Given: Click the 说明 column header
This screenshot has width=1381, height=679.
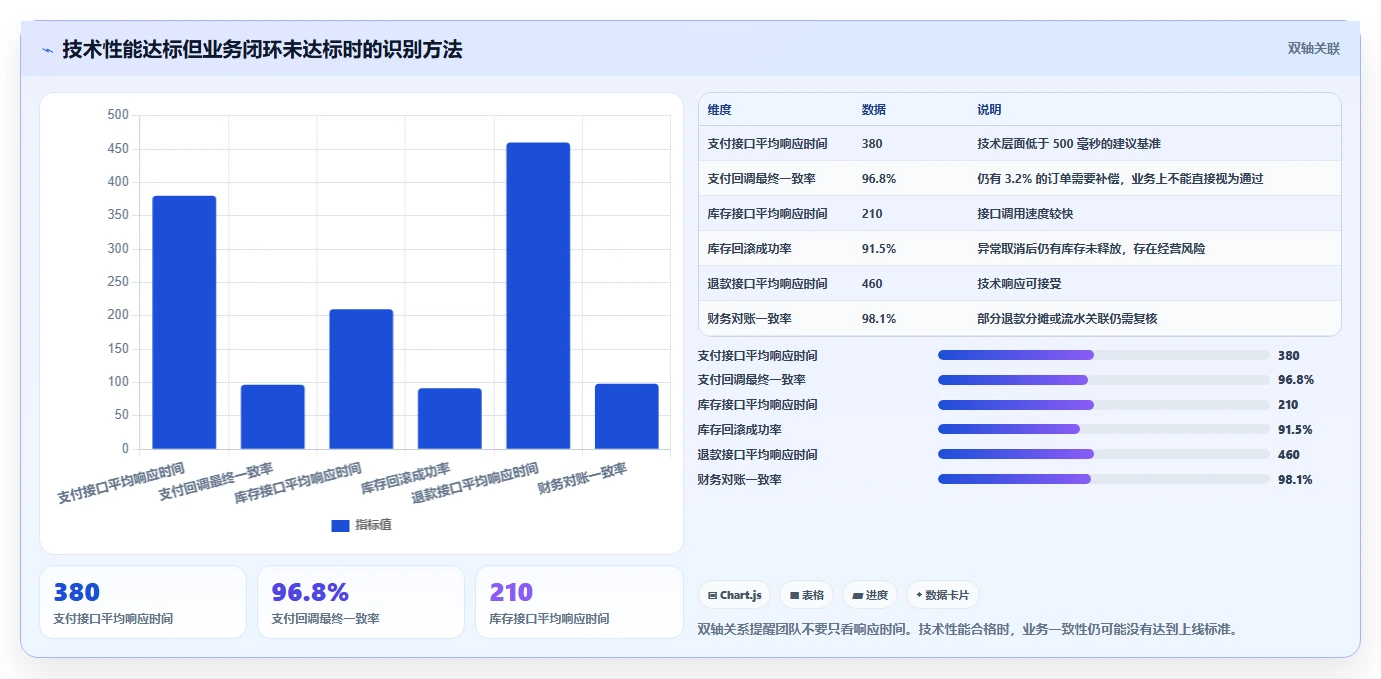Looking at the screenshot, I should click(989, 110).
